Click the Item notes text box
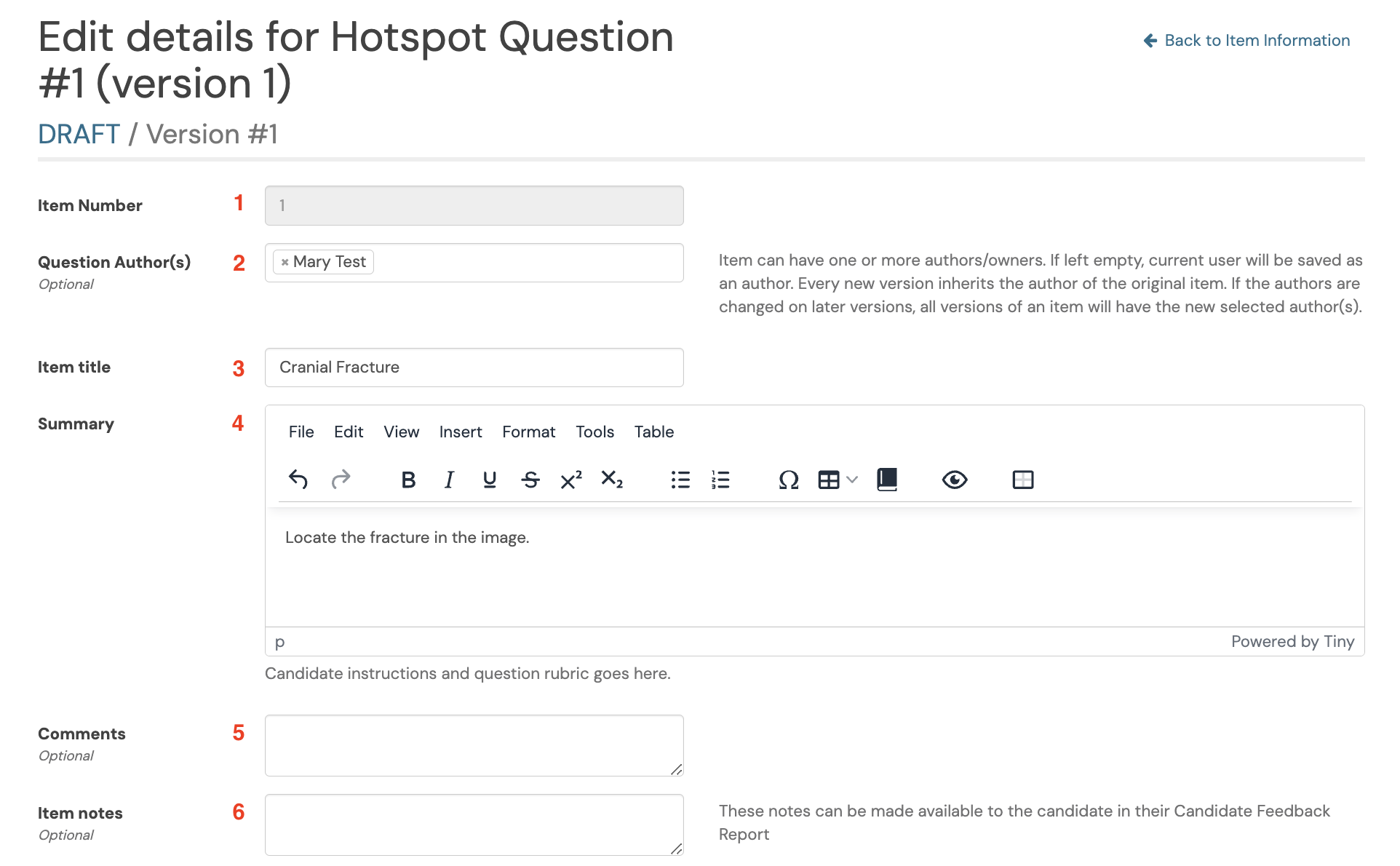 tap(474, 825)
